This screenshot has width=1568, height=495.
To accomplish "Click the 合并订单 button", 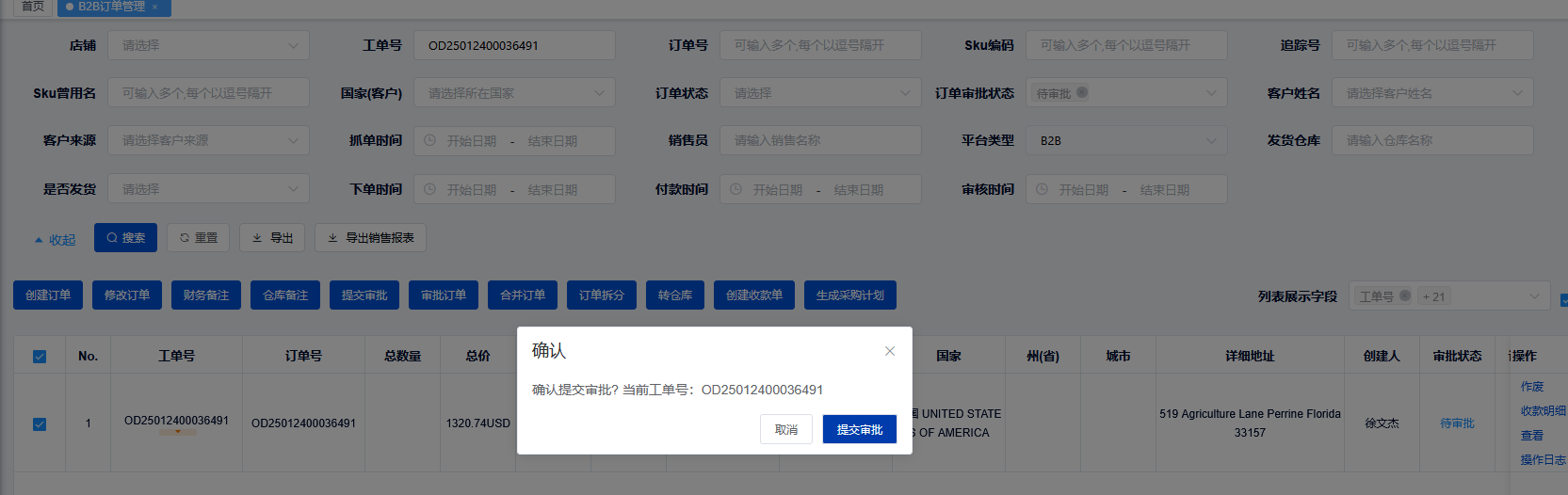I will coord(523,295).
